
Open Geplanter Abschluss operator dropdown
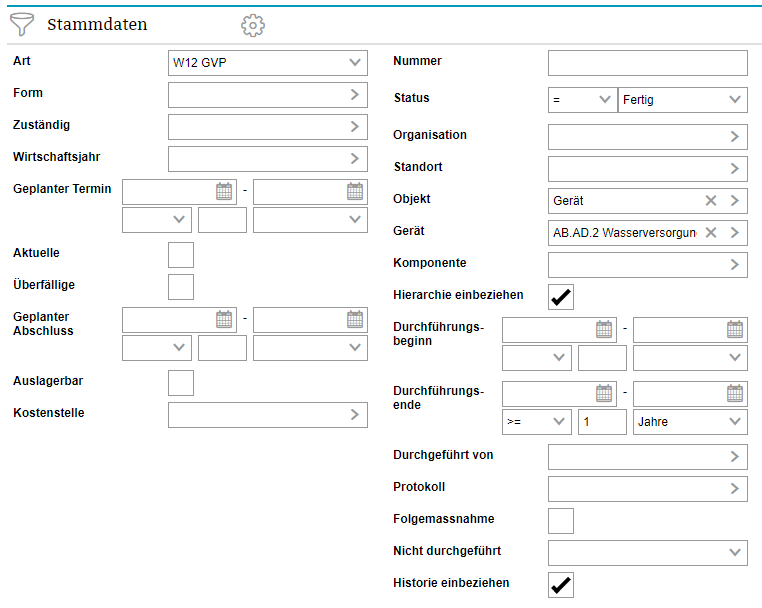click(x=157, y=347)
